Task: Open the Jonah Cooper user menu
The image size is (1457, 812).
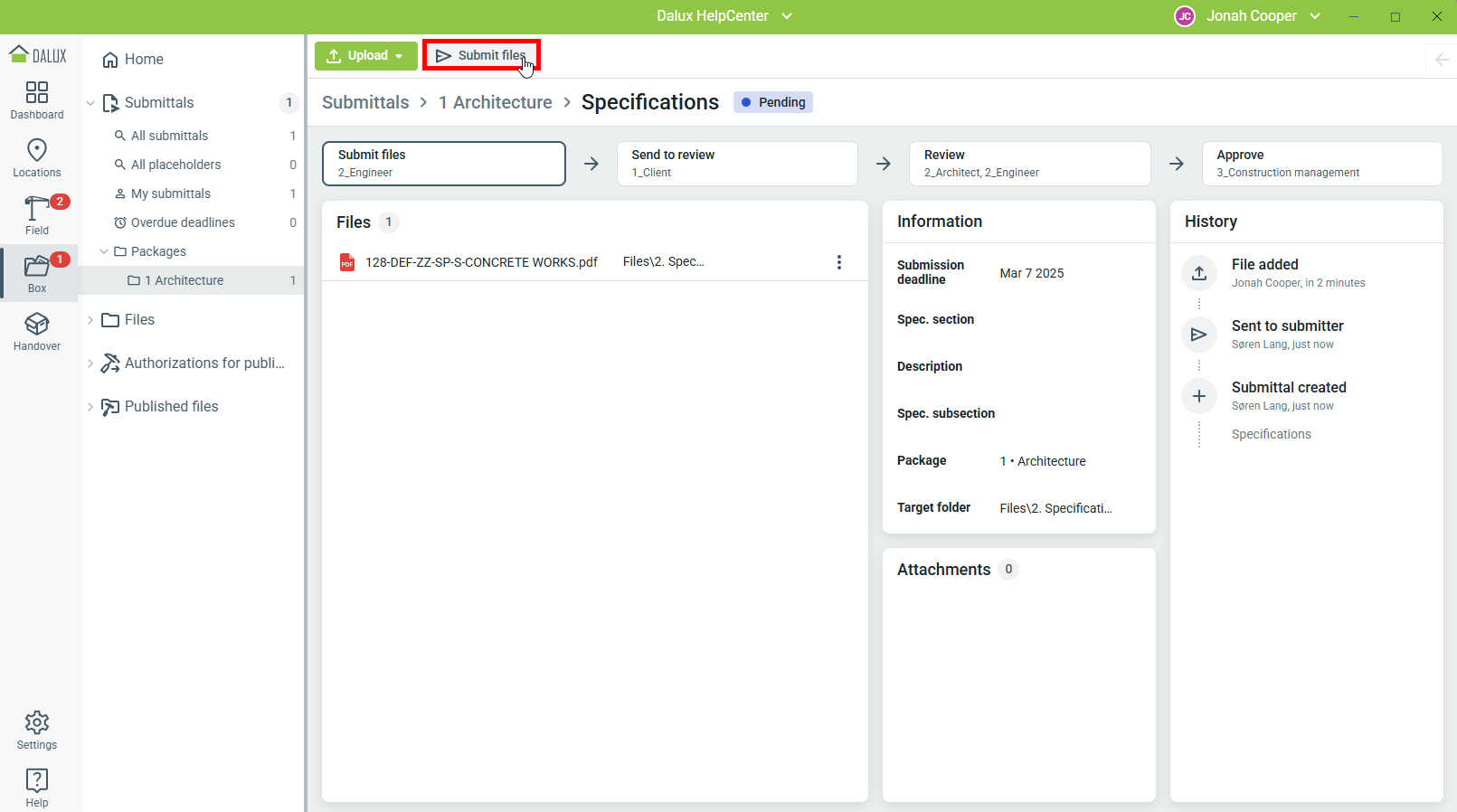Action: coord(1249,16)
